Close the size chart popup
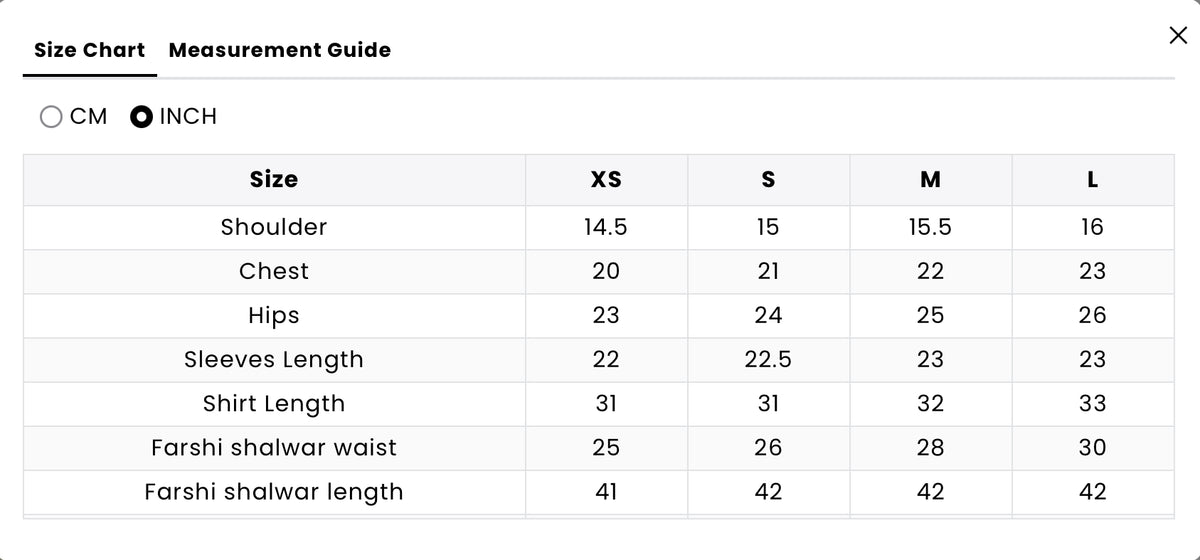Viewport: 1200px width, 560px height. tap(1178, 36)
